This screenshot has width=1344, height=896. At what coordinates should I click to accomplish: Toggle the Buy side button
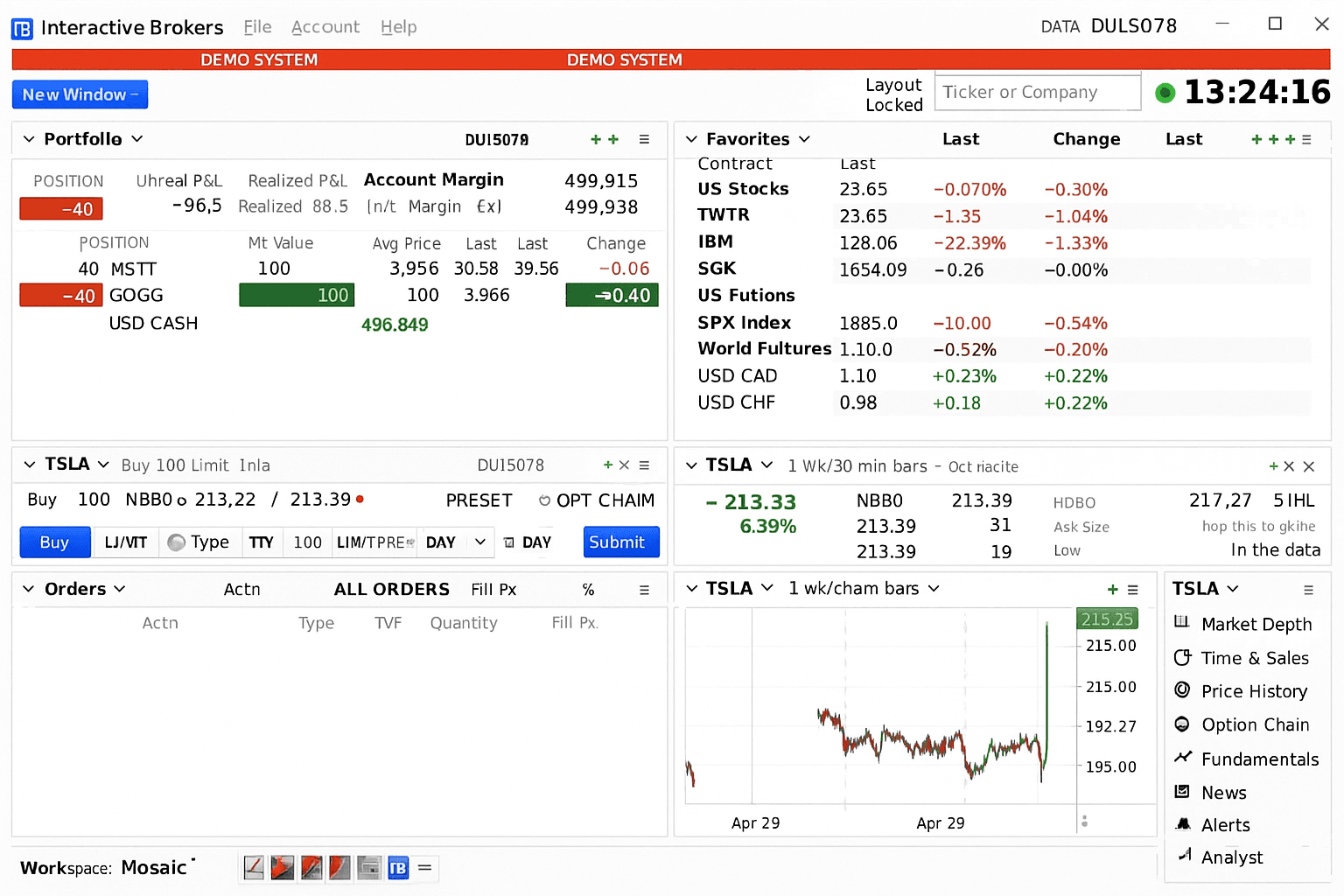[x=54, y=542]
